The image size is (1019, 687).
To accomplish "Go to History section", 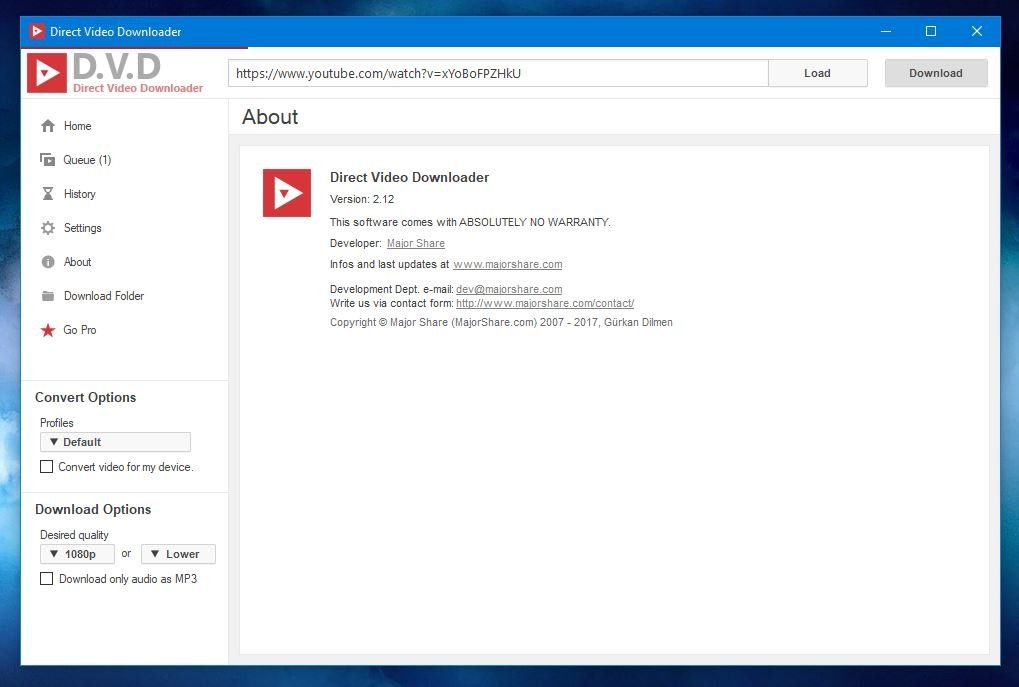I will [x=79, y=194].
